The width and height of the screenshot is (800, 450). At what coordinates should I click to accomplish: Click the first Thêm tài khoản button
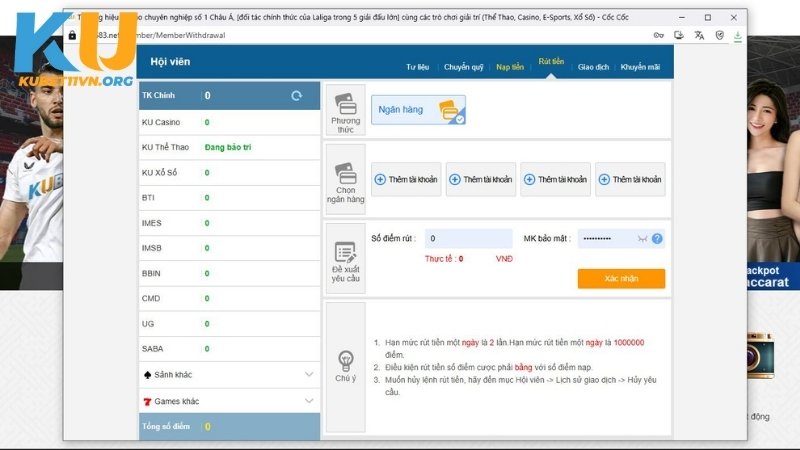coord(407,179)
